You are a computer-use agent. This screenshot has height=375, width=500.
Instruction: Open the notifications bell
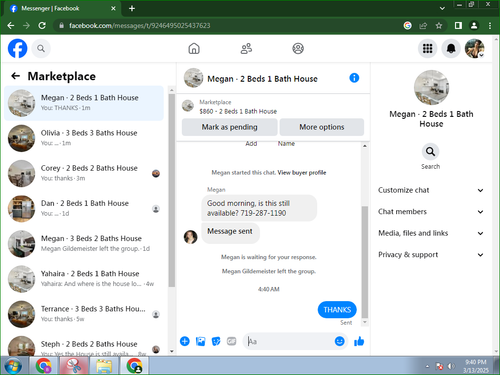[x=451, y=49]
